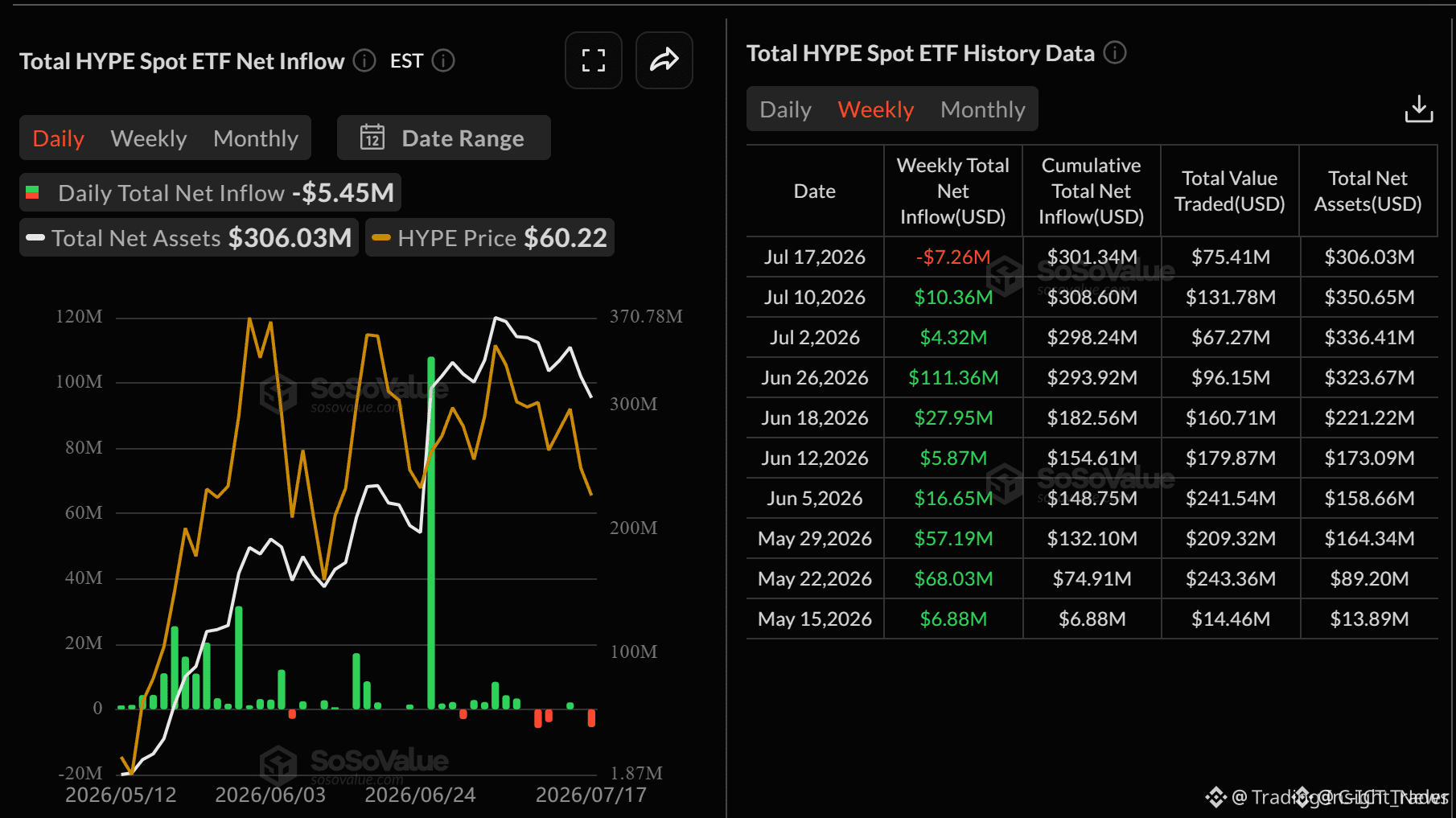The height and width of the screenshot is (818, 1456).
Task: Click the $5.87M weekly inflow value
Action: pyautogui.click(x=953, y=458)
